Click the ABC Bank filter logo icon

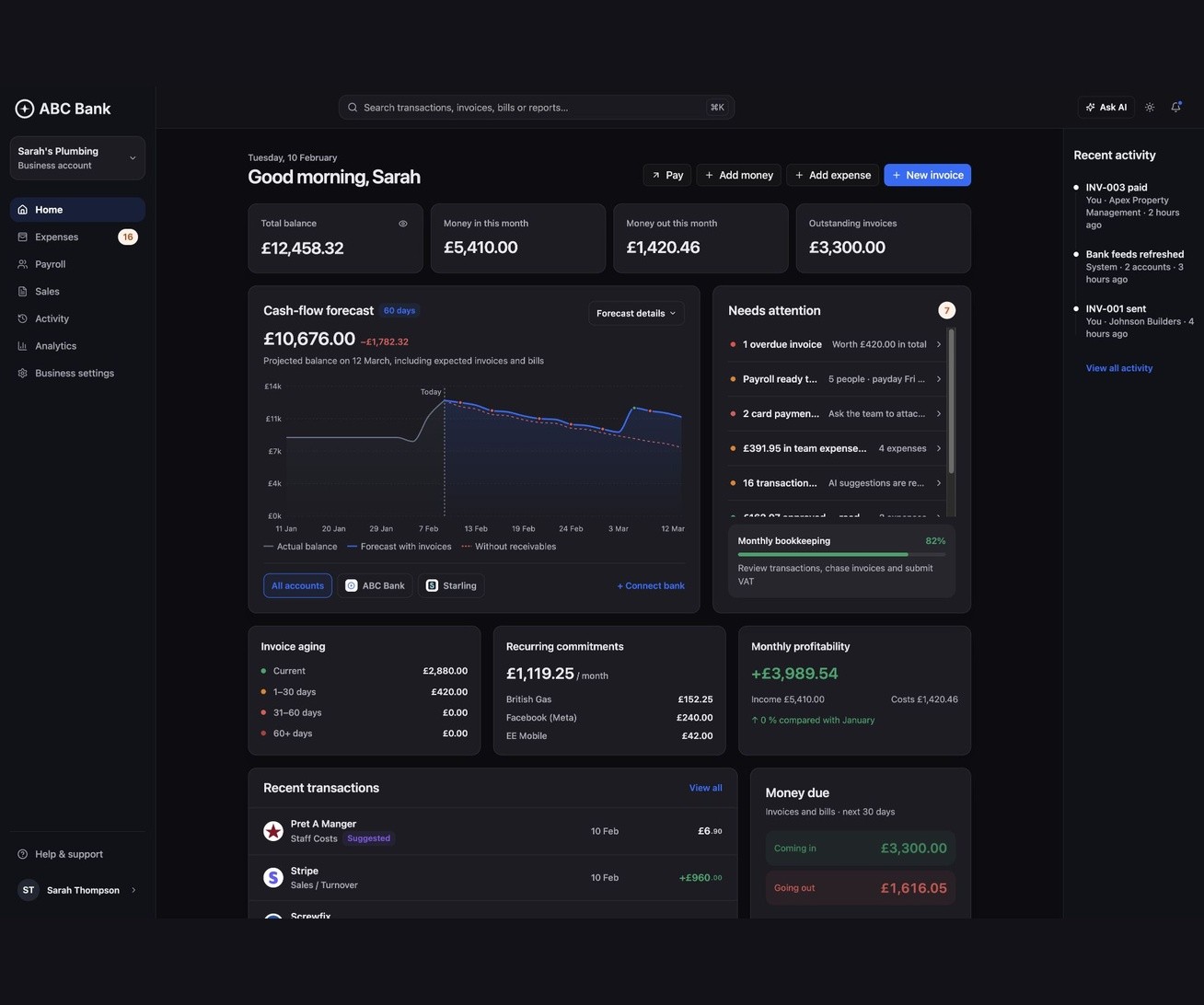pos(351,585)
